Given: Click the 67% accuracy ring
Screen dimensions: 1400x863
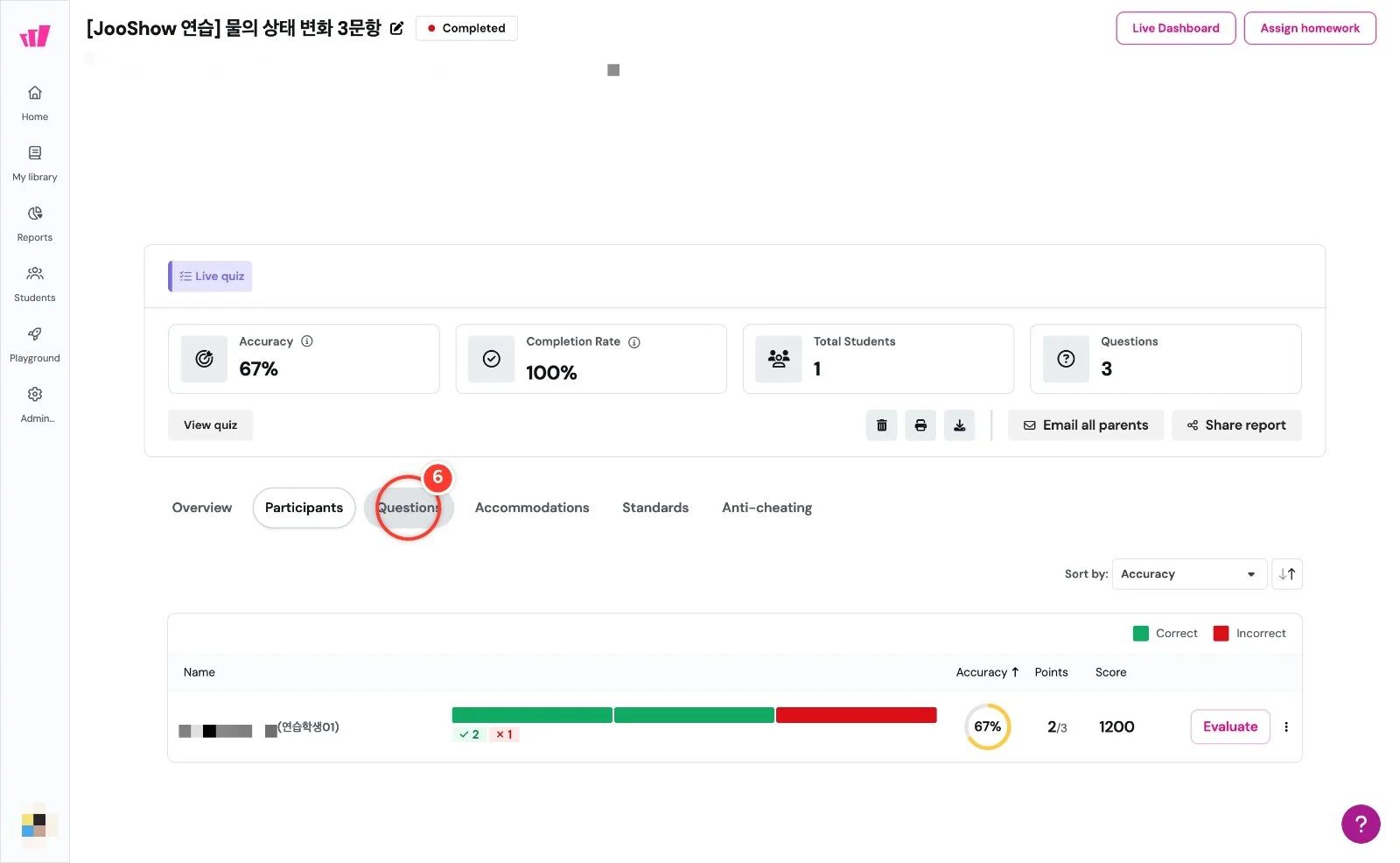Looking at the screenshot, I should pyautogui.click(x=988, y=726).
